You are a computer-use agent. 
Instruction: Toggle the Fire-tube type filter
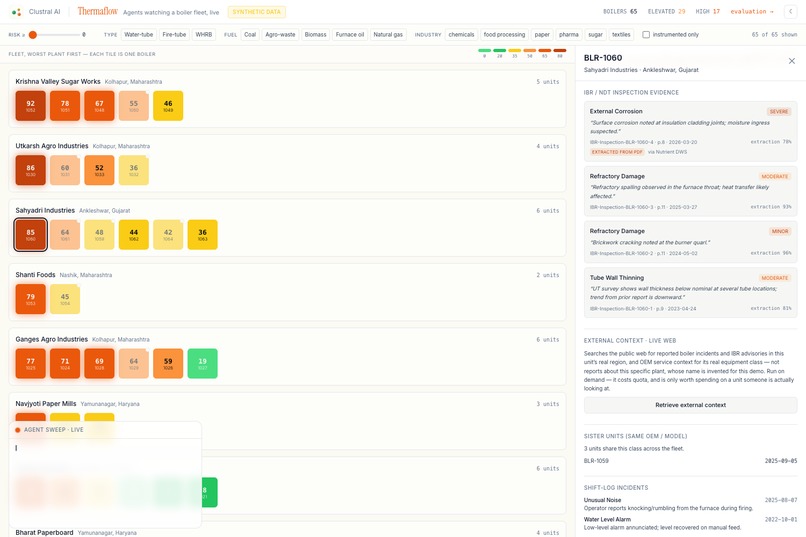[174, 34]
